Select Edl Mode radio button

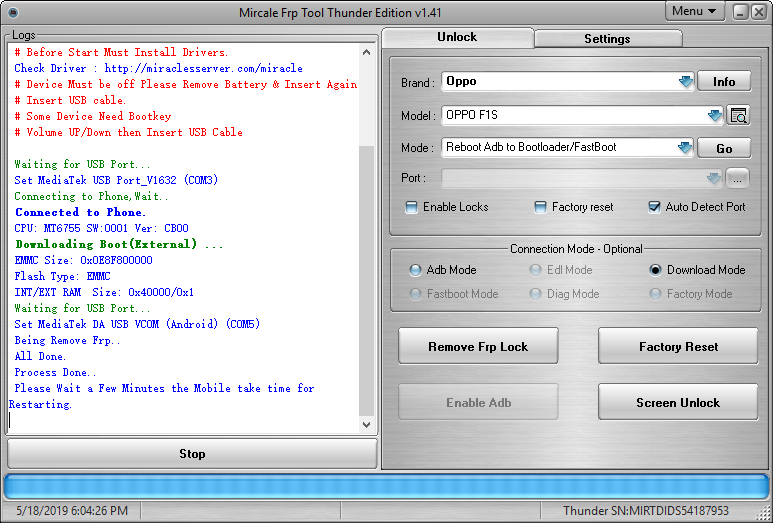535,270
